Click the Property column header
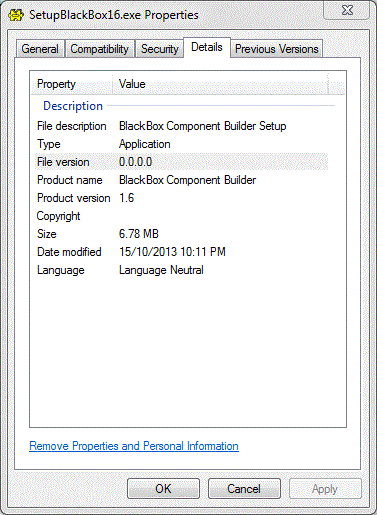The height and width of the screenshot is (515, 377). coord(72,84)
